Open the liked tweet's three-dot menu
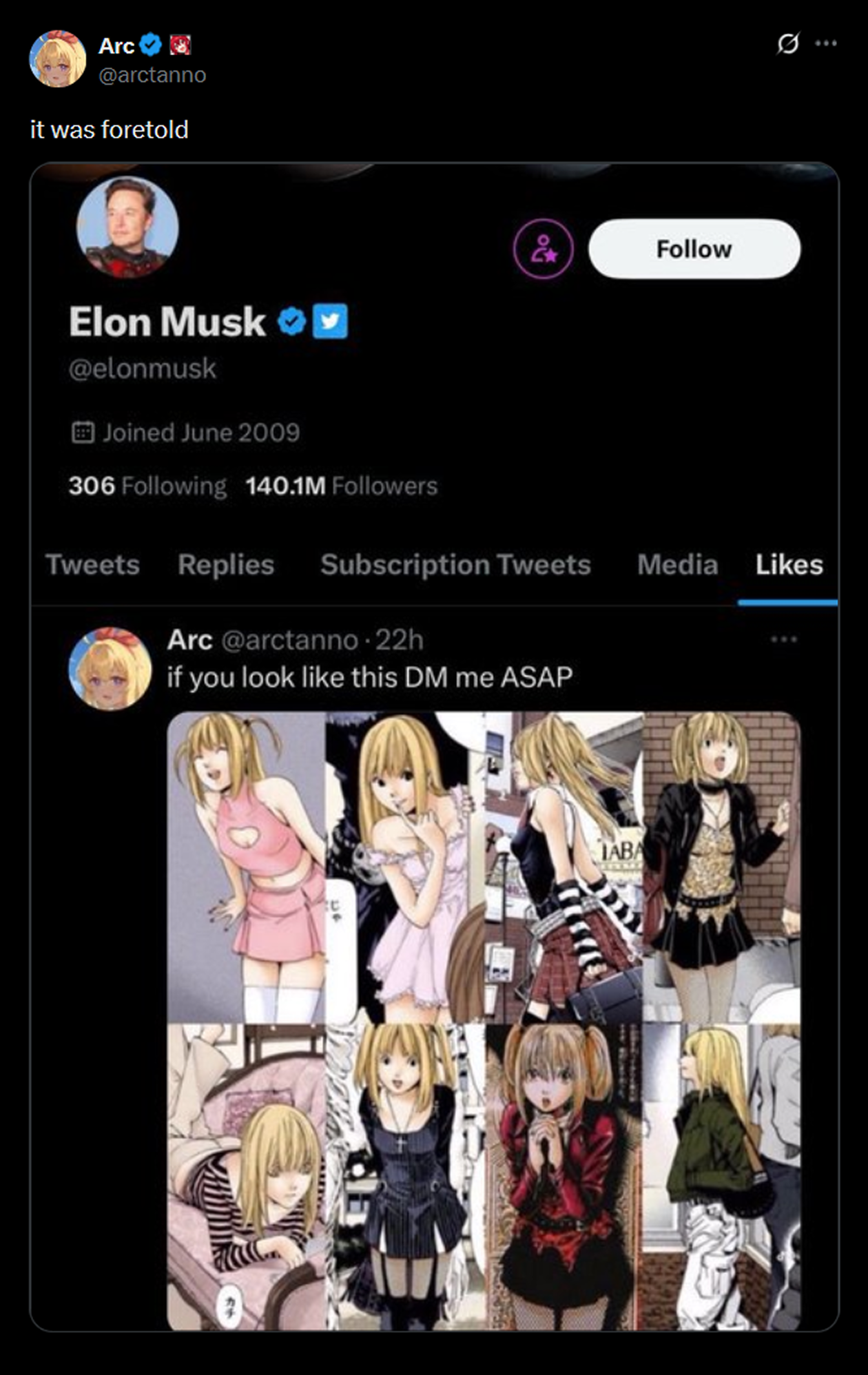868x1375 pixels. point(784,639)
